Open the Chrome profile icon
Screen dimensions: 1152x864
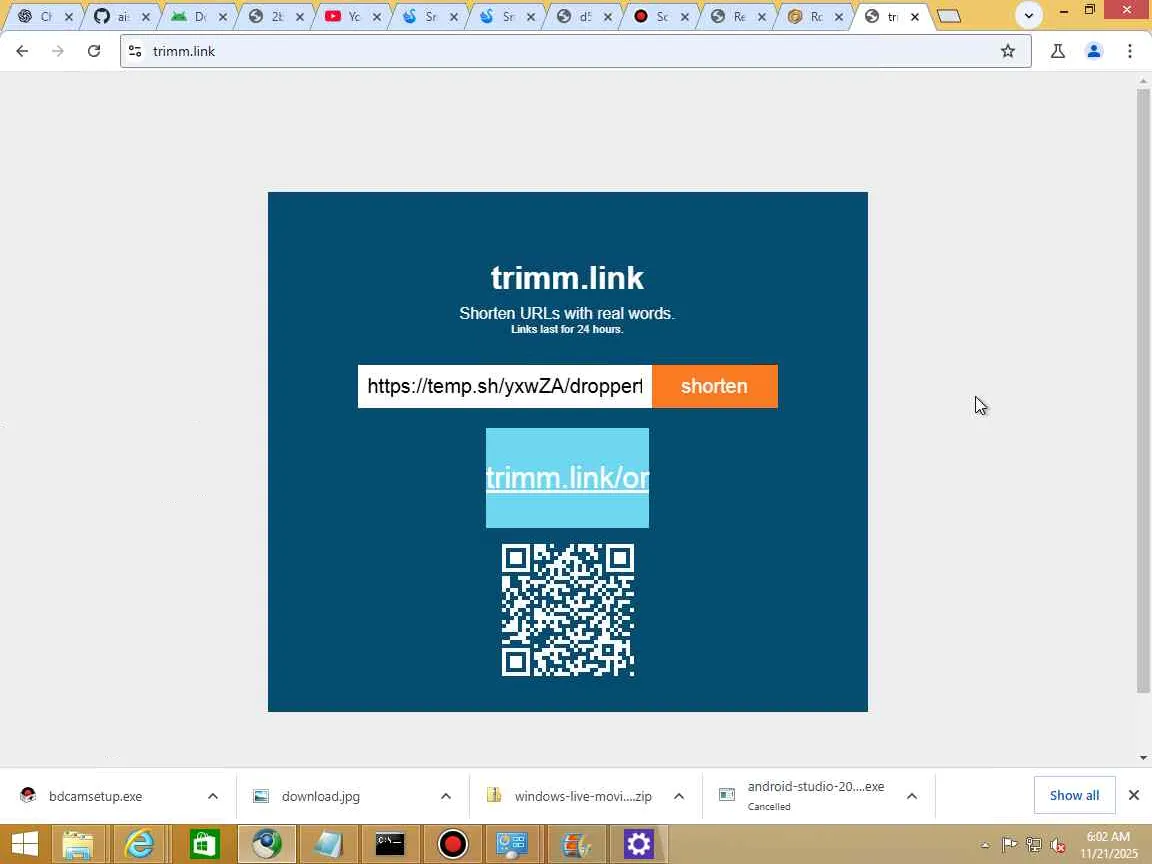click(x=1094, y=51)
